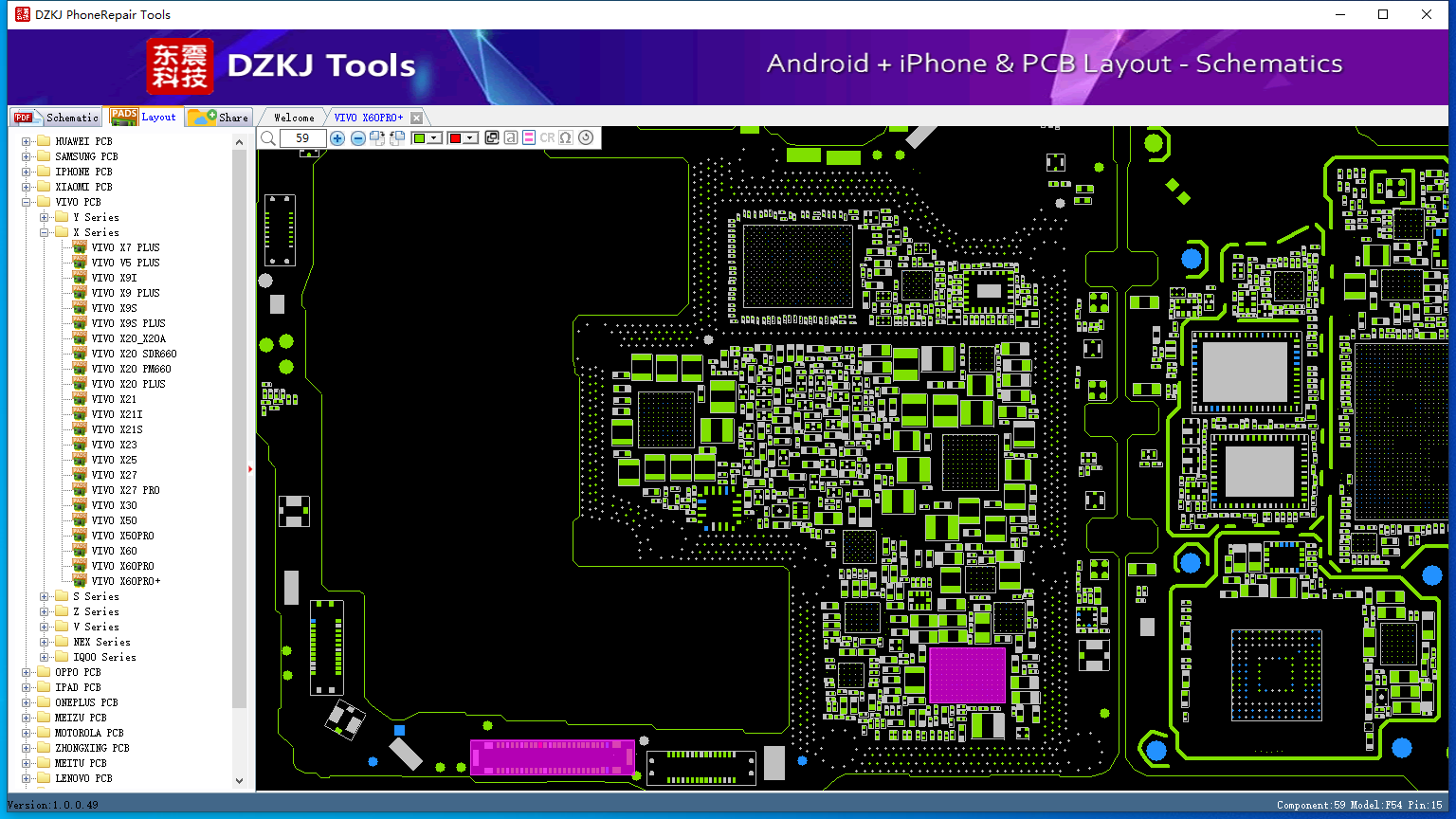
Task: Click the tree scrollbar up arrow
Action: click(x=239, y=141)
